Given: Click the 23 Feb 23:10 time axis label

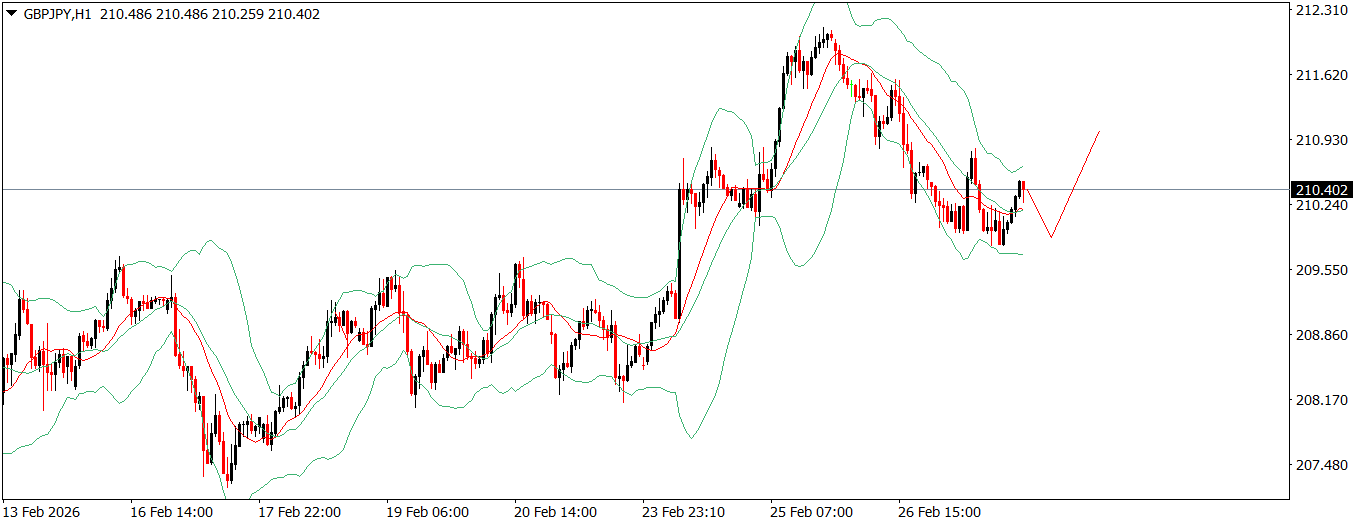Looking at the screenshot, I should (x=683, y=512).
